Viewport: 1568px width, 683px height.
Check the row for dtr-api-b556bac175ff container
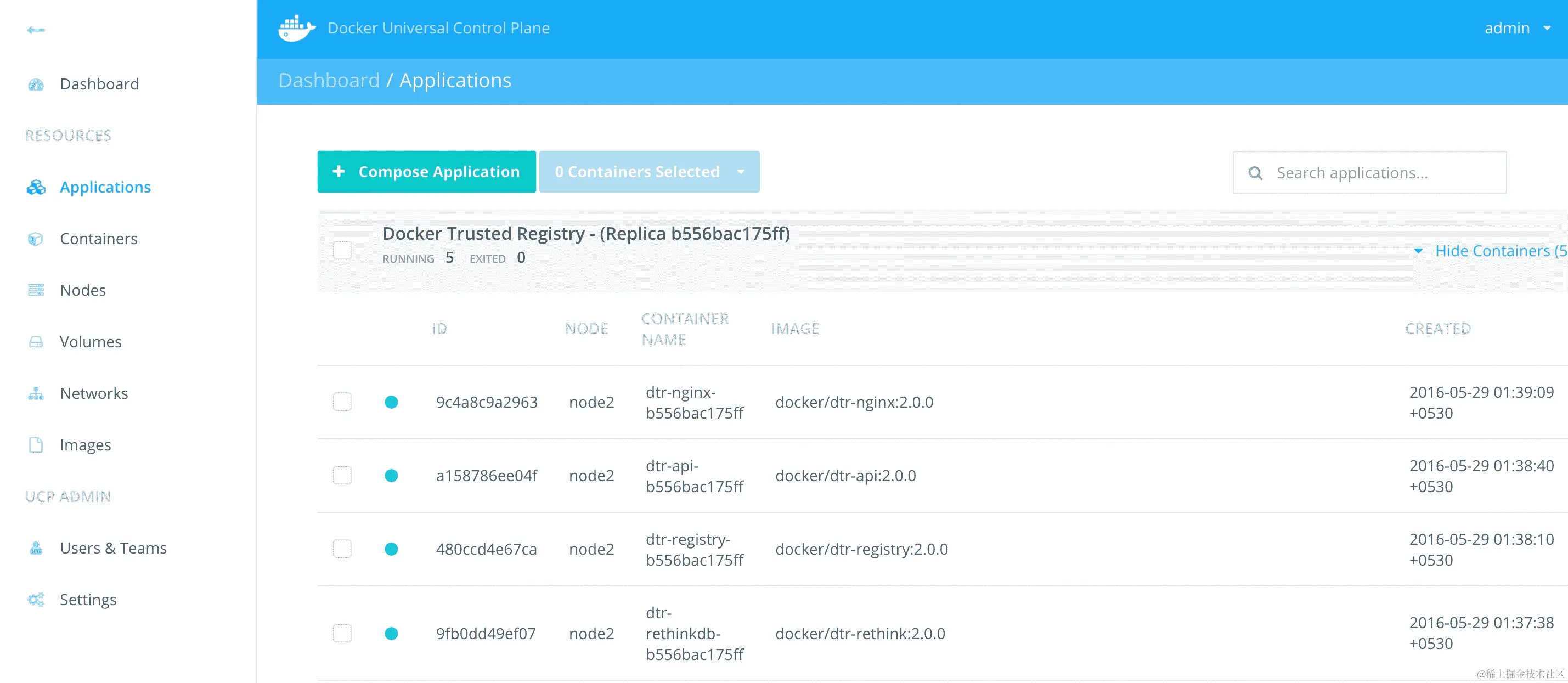(342, 476)
